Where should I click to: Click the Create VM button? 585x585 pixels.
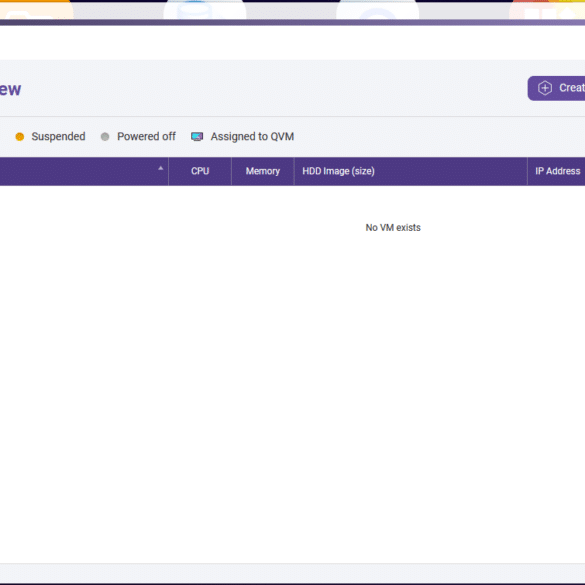(556, 88)
